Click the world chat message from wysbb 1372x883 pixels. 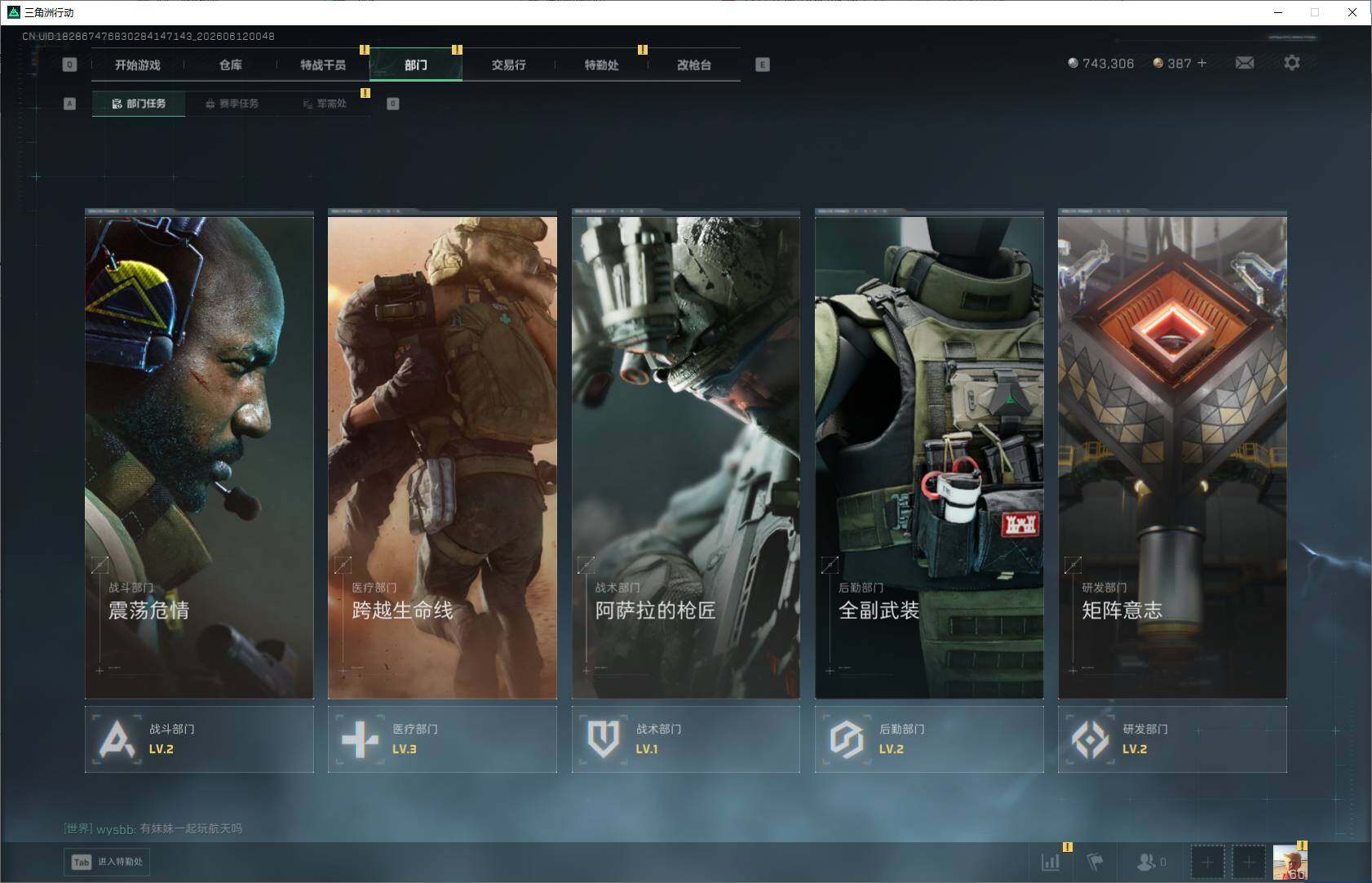click(x=153, y=828)
